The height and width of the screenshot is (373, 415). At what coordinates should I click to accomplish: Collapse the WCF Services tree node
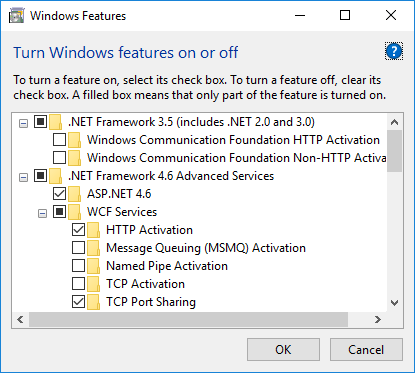[42, 213]
